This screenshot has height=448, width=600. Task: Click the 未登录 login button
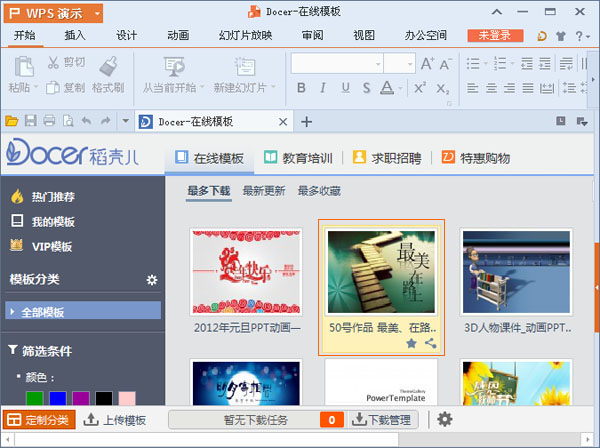click(495, 36)
